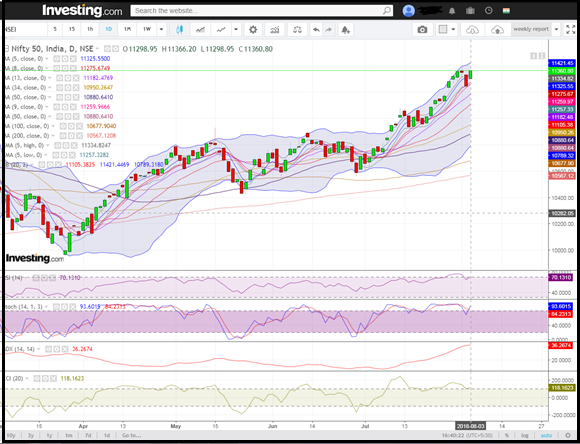Redo last chart action
580x444 pixels.
pyautogui.click(x=328, y=30)
